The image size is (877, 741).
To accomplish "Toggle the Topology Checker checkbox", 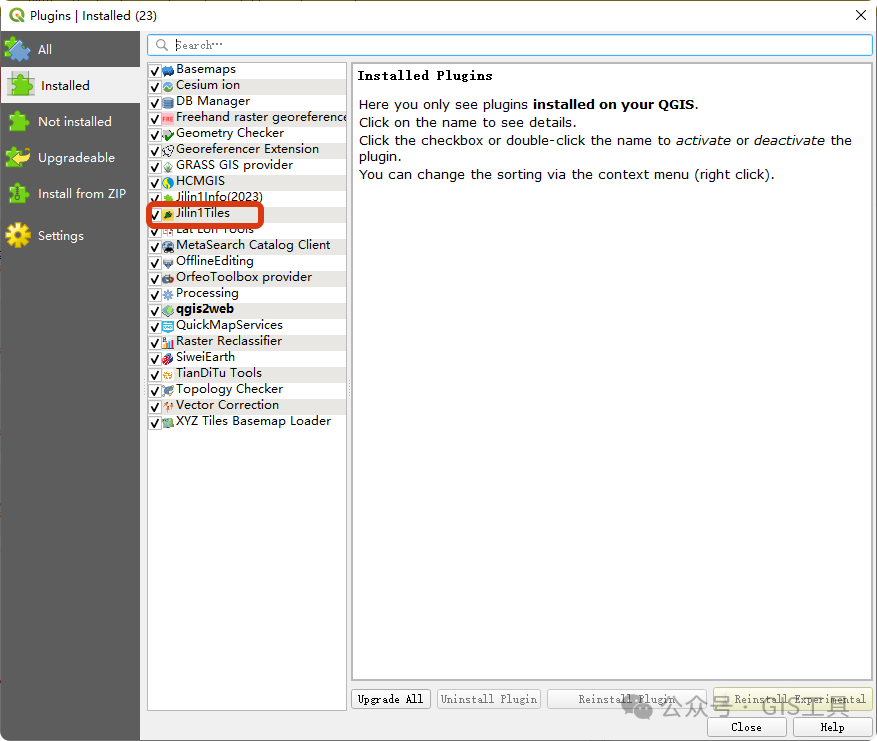I will click(155, 391).
